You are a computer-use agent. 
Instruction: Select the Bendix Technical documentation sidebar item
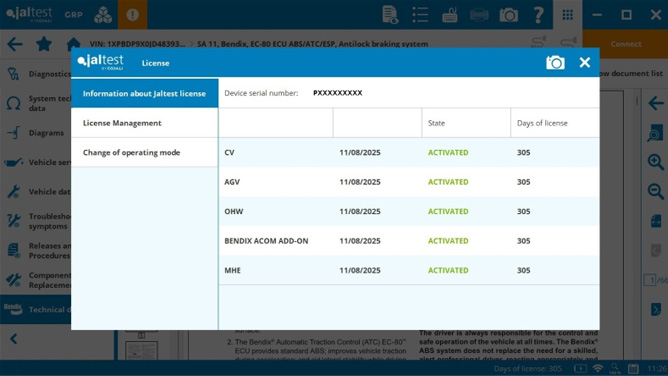tap(36, 310)
